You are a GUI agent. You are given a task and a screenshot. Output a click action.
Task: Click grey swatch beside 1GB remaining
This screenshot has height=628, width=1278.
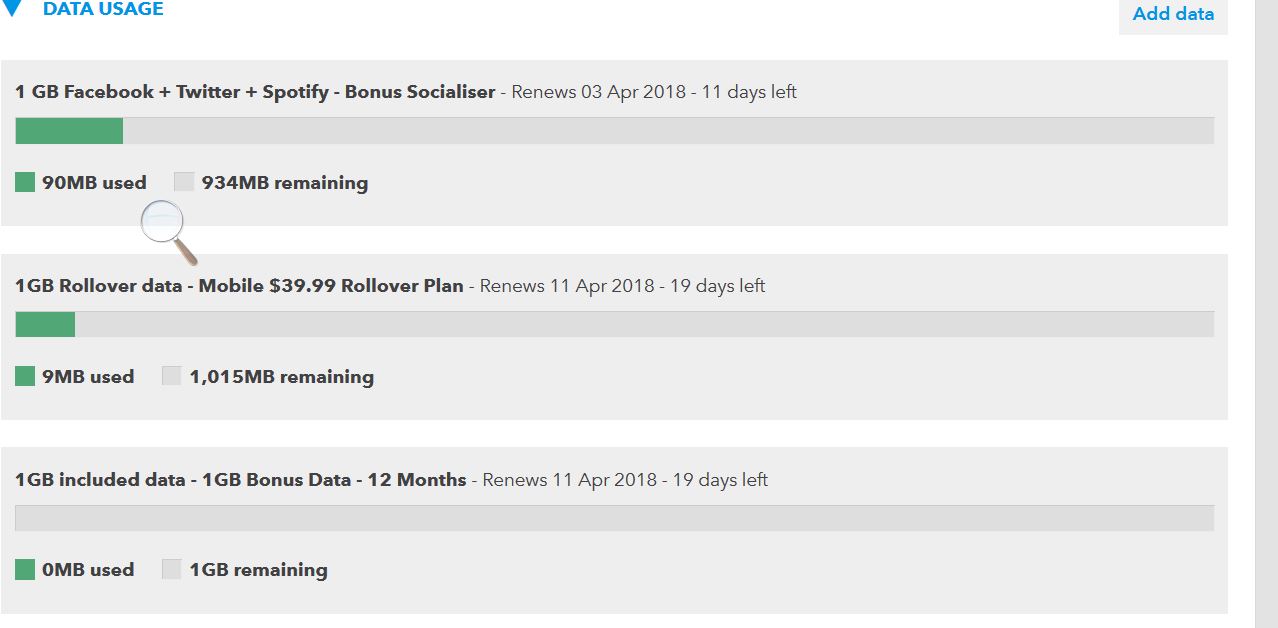tap(172, 569)
